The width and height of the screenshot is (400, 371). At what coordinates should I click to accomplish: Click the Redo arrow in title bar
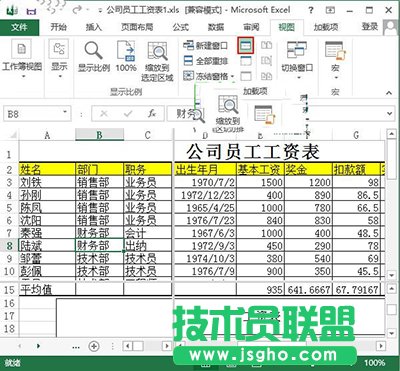pos(77,10)
